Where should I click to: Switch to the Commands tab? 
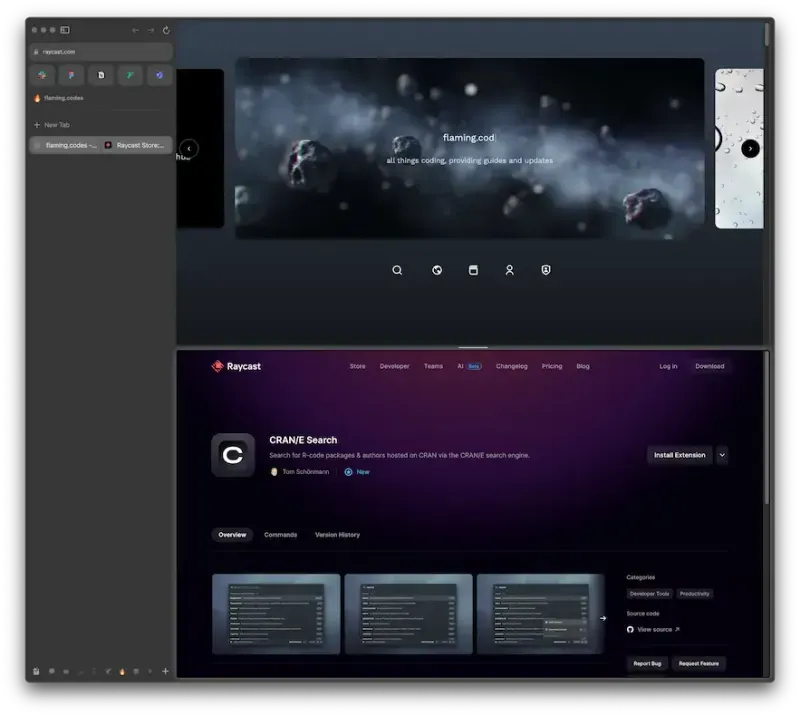click(x=281, y=535)
